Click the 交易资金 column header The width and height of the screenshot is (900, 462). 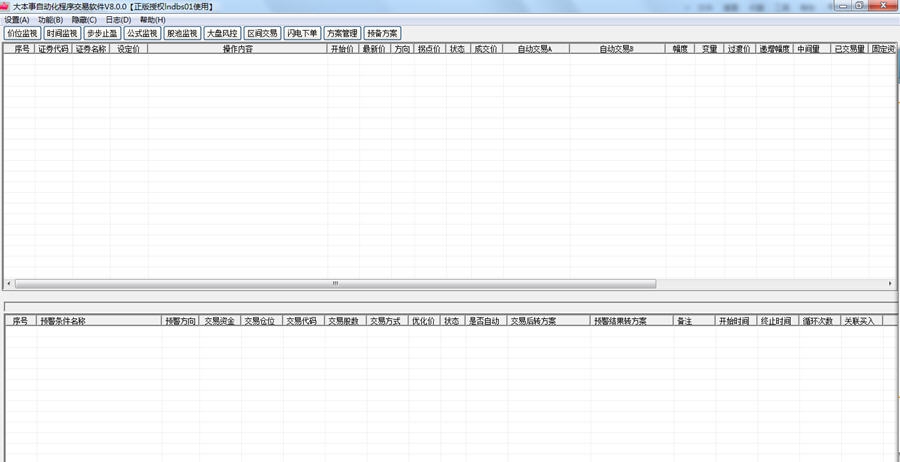tap(220, 321)
